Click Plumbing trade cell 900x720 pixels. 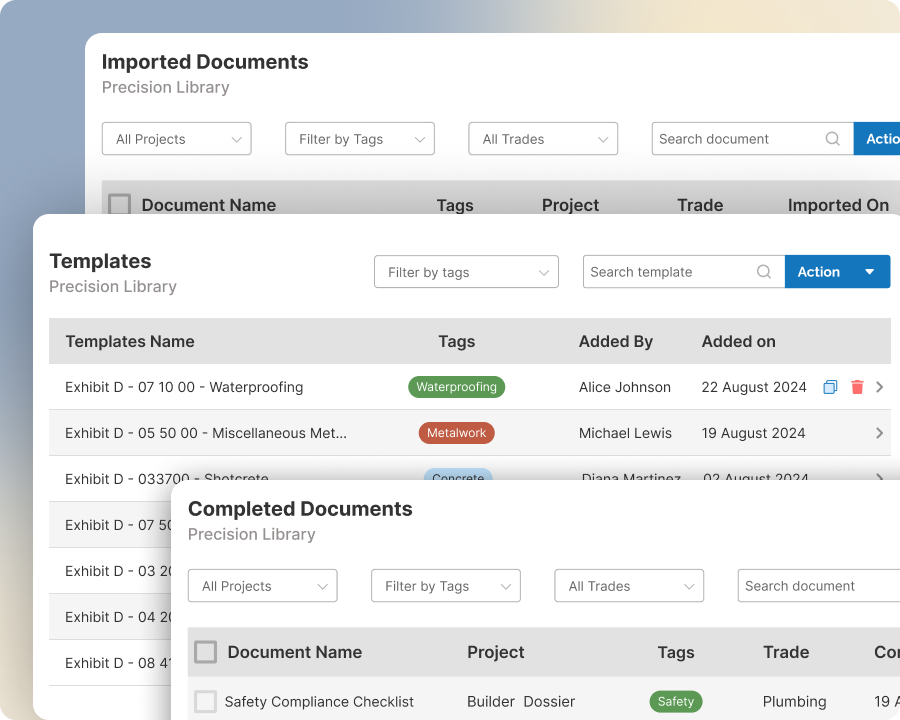(x=794, y=702)
